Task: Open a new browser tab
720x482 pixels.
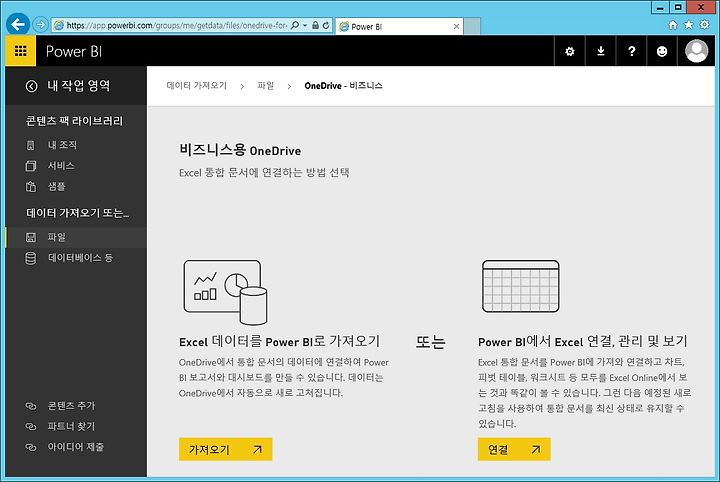Action: click(472, 27)
